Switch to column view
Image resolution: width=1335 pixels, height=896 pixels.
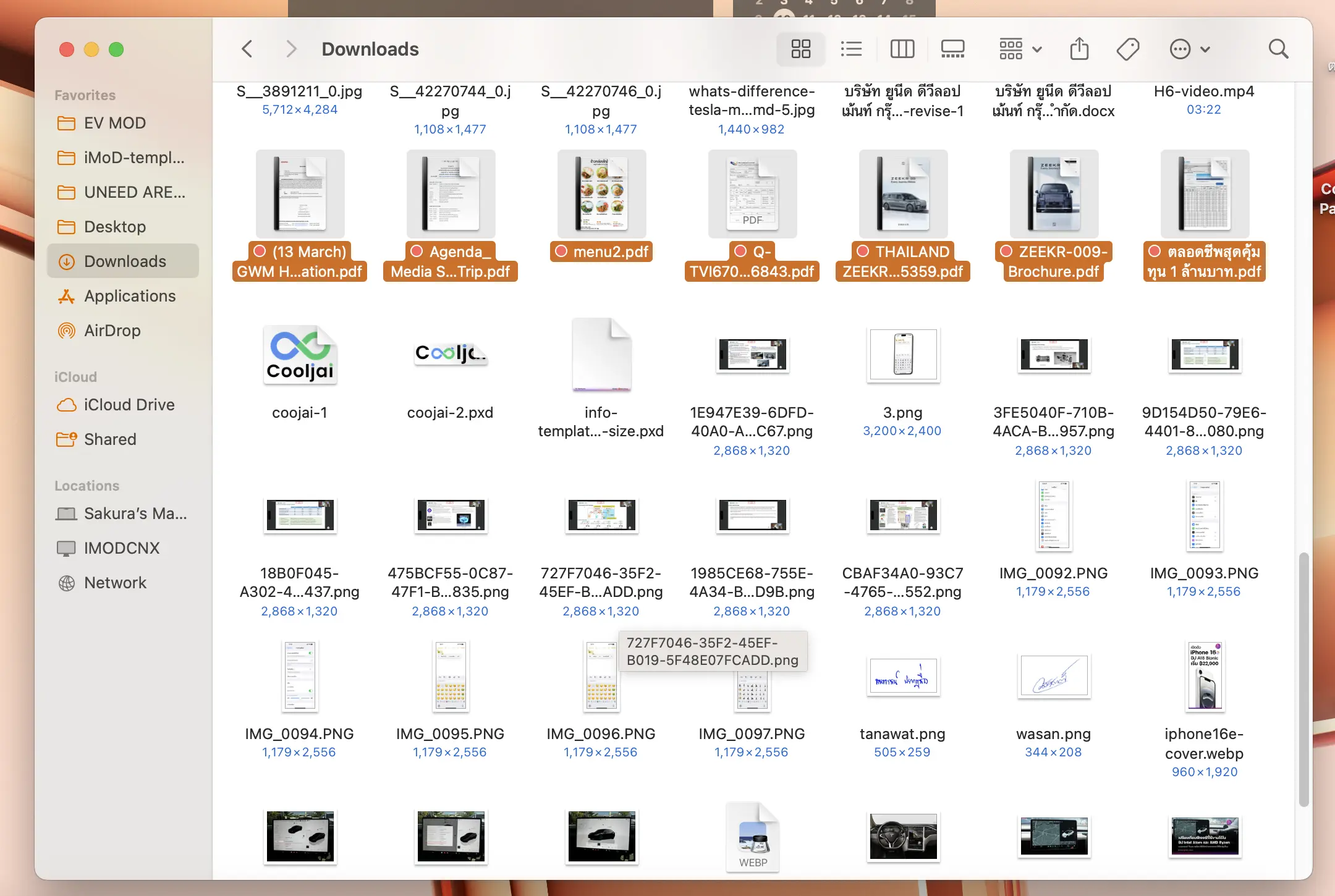coord(902,49)
